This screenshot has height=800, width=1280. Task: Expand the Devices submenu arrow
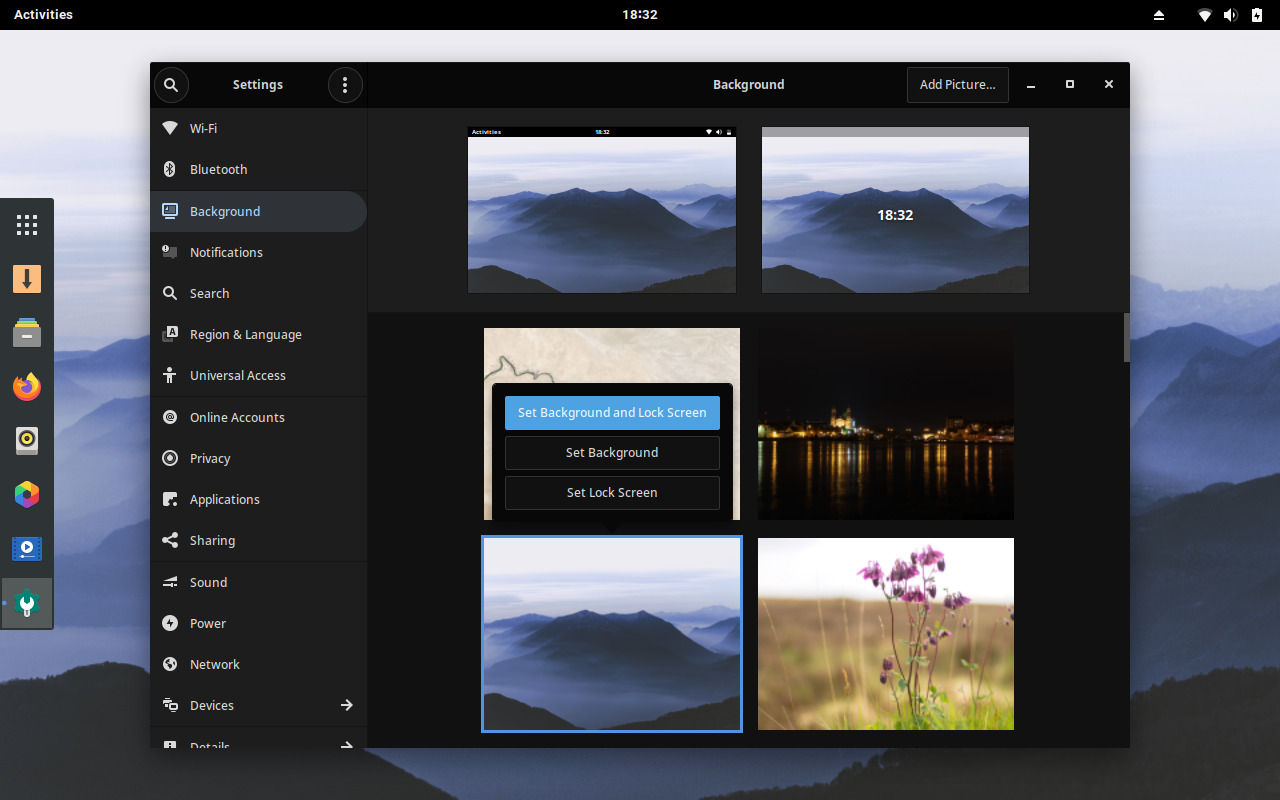click(346, 705)
